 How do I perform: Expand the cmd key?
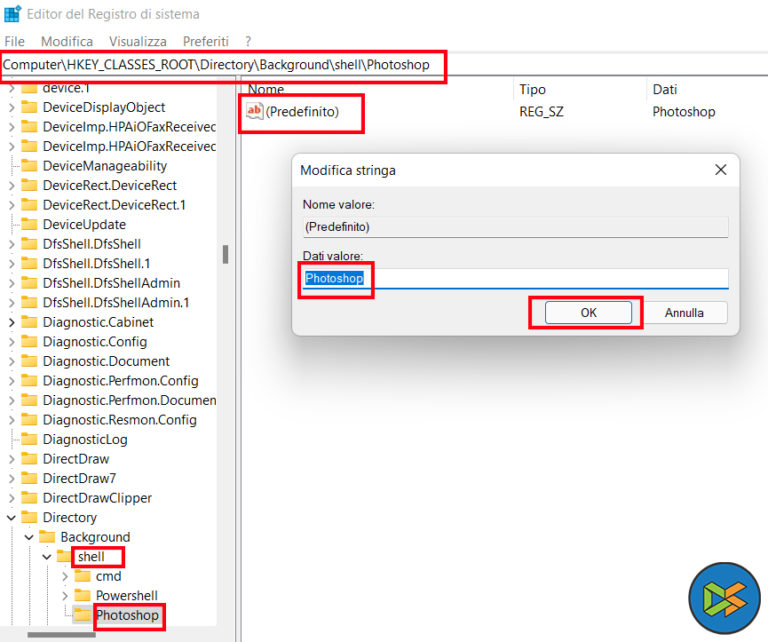64,576
